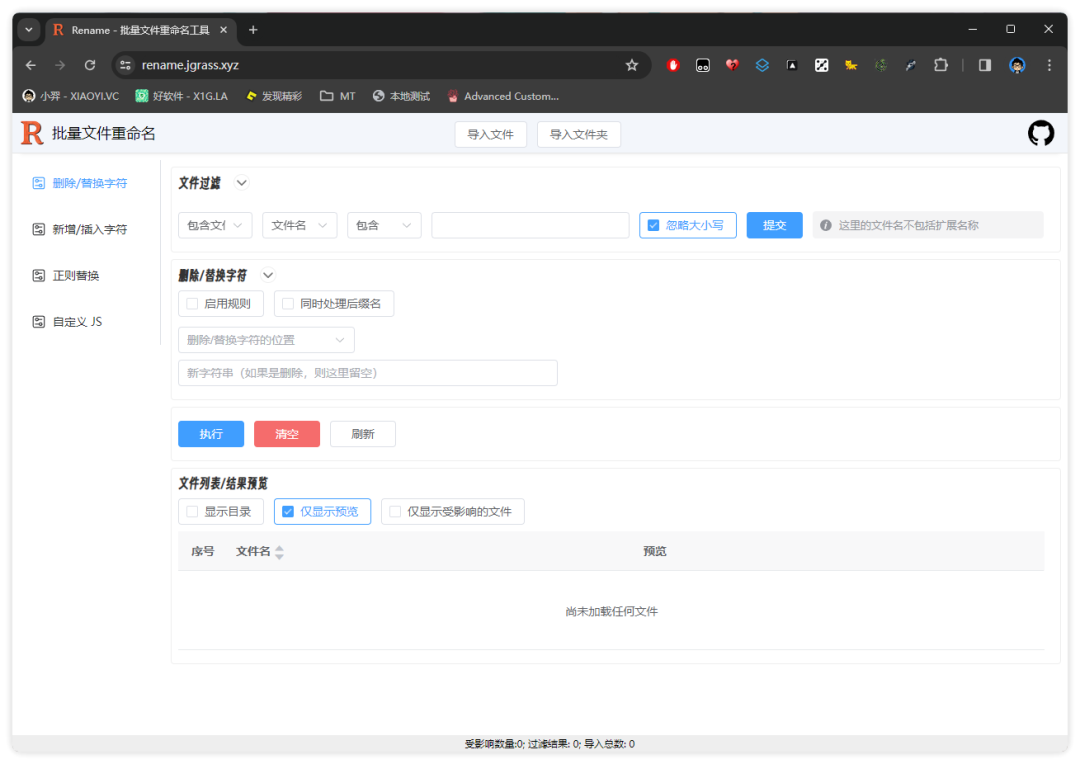Close the Rename browser tab
This screenshot has width=1080, height=764.
(x=223, y=30)
